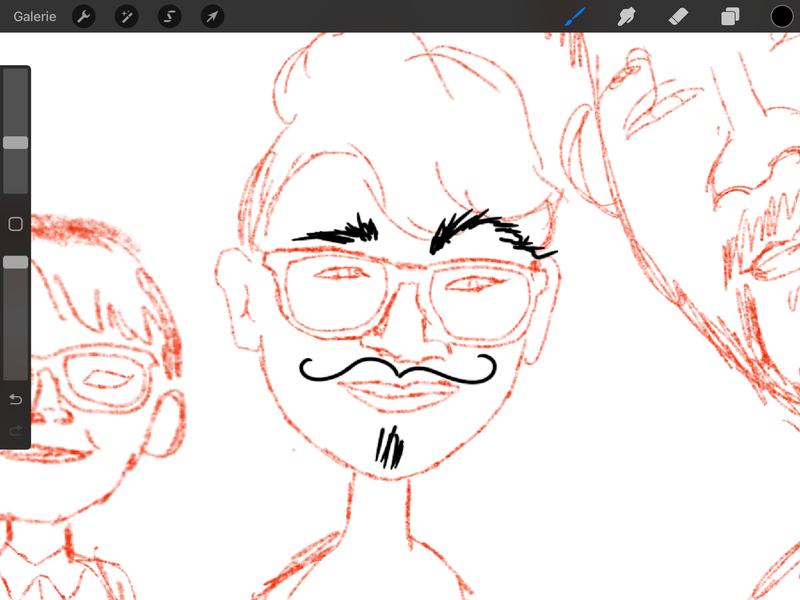Select the Eraser tool
The height and width of the screenshot is (600, 800).
tap(679, 16)
